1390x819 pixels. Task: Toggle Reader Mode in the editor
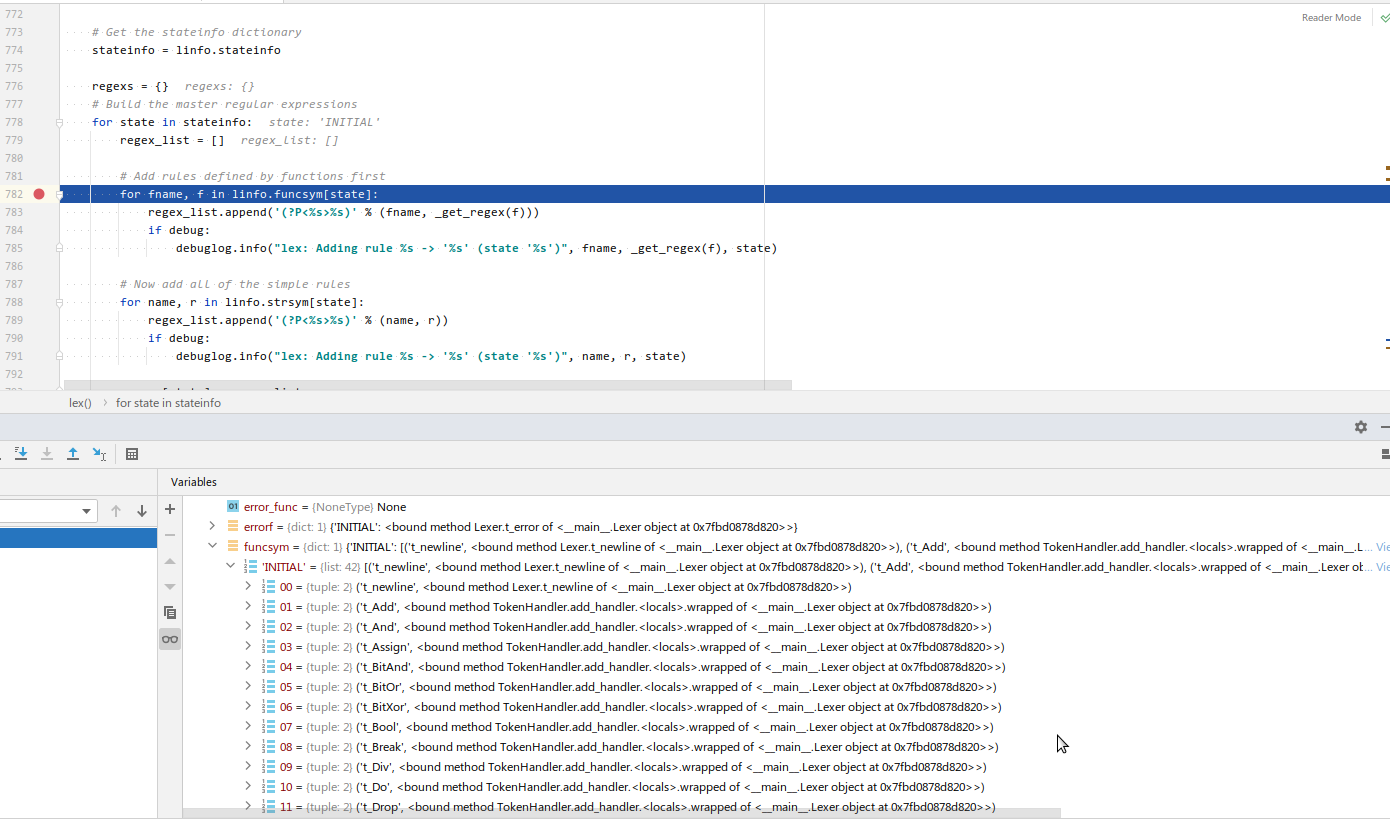tap(1331, 17)
